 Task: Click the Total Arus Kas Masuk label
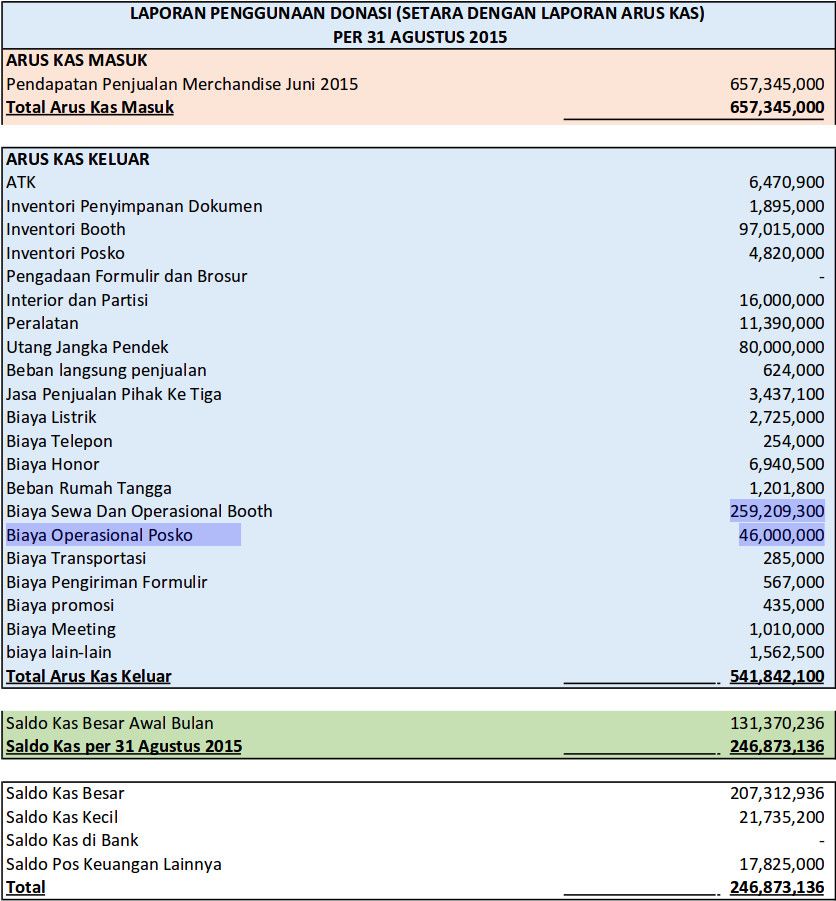(x=90, y=107)
